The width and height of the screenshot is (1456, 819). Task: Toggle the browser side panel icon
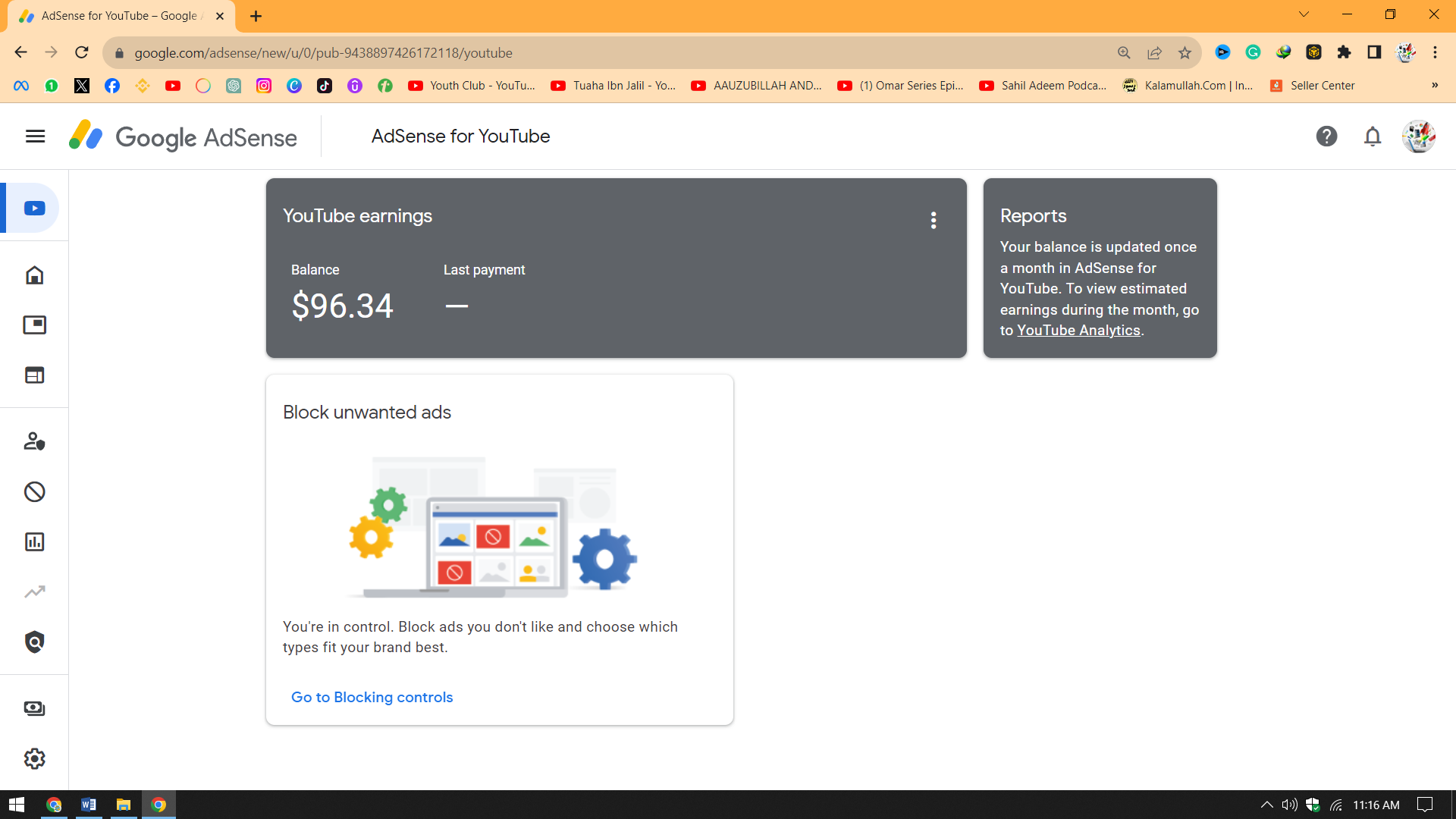coord(1374,52)
